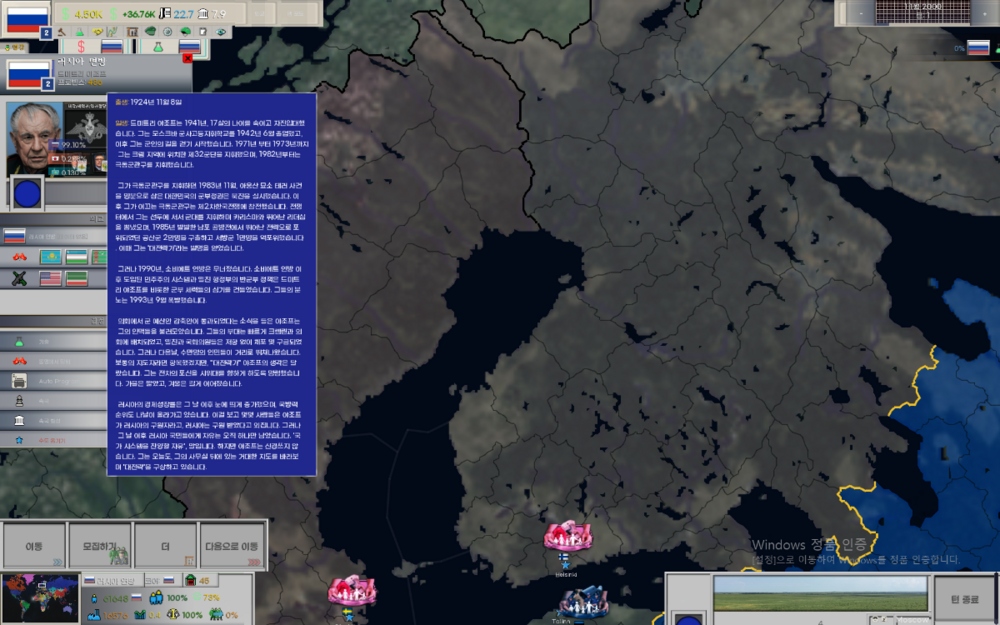Click the paper note icon in top toolbar
This screenshot has height=625, width=1000.
tap(203, 31)
